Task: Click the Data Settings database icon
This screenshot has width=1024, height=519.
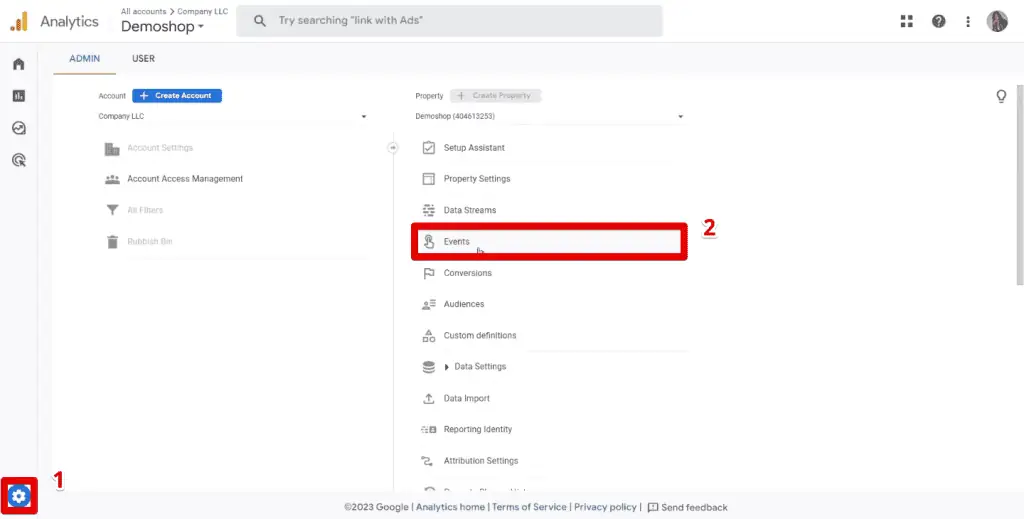Action: click(428, 367)
